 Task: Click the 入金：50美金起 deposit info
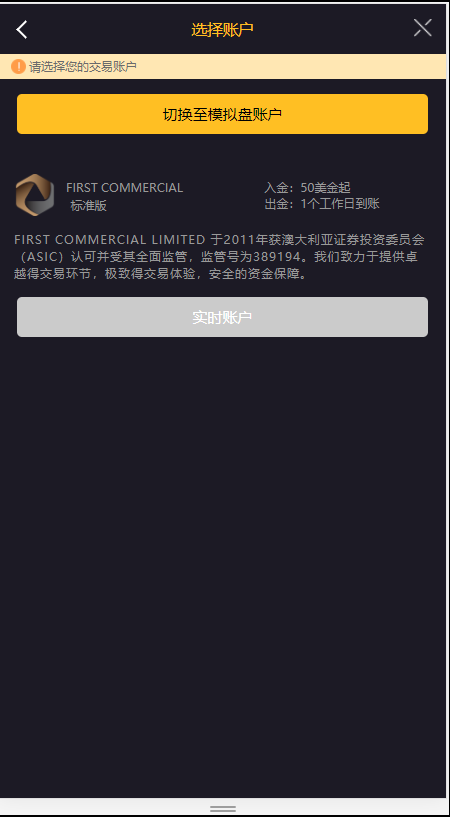pos(307,188)
